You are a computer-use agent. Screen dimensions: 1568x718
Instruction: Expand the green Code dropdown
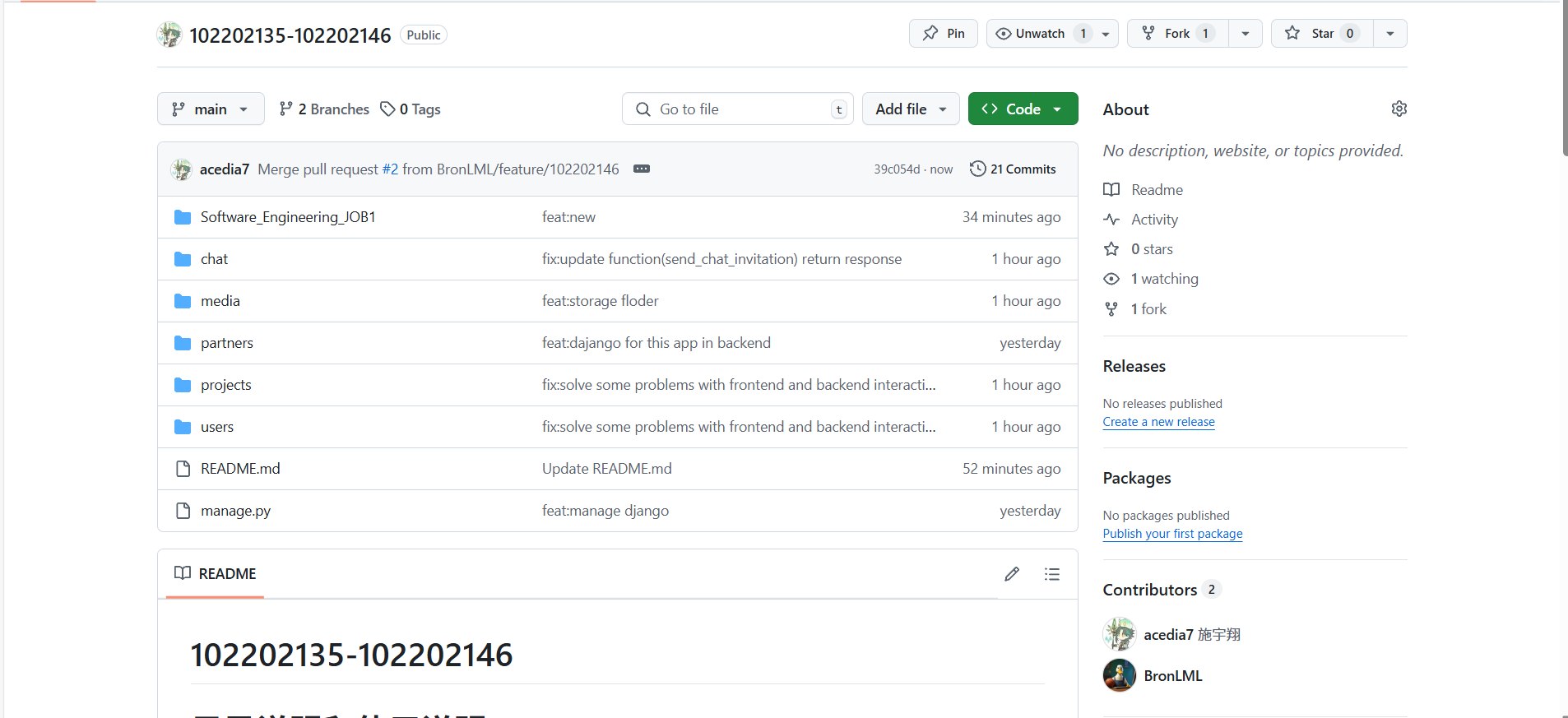click(x=1023, y=109)
